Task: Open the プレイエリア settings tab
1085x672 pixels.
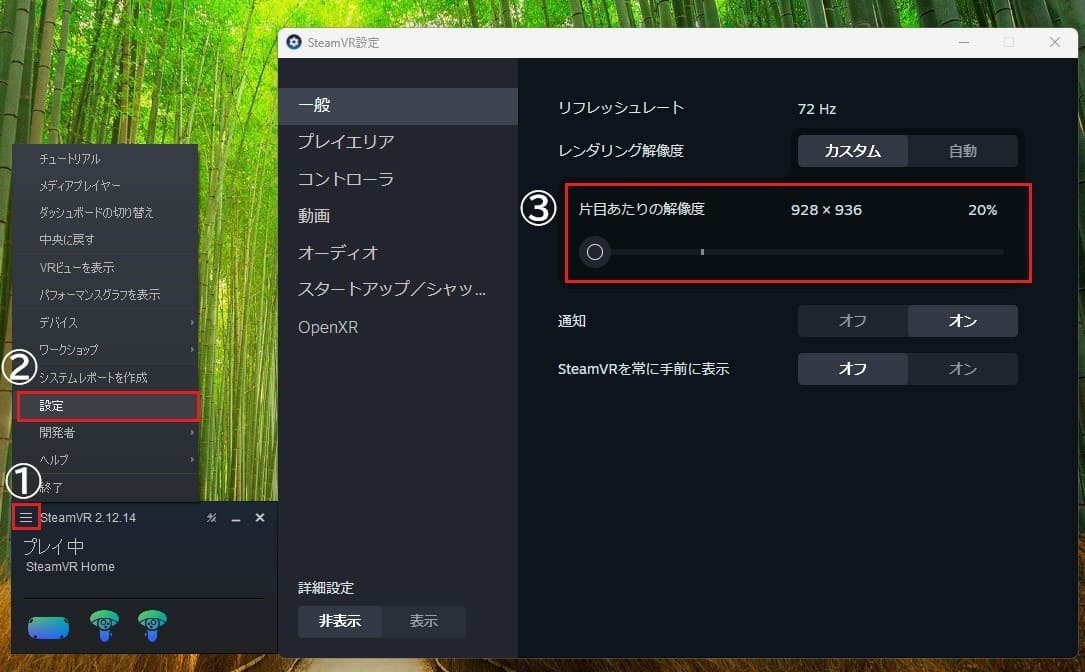Action: click(x=398, y=142)
